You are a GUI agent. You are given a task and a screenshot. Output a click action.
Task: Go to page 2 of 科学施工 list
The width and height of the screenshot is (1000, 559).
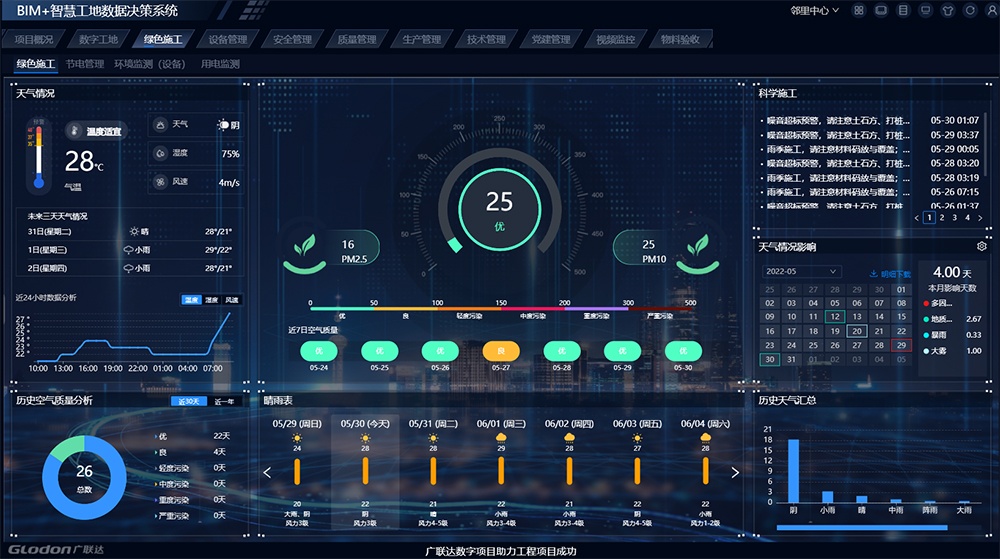click(x=942, y=217)
